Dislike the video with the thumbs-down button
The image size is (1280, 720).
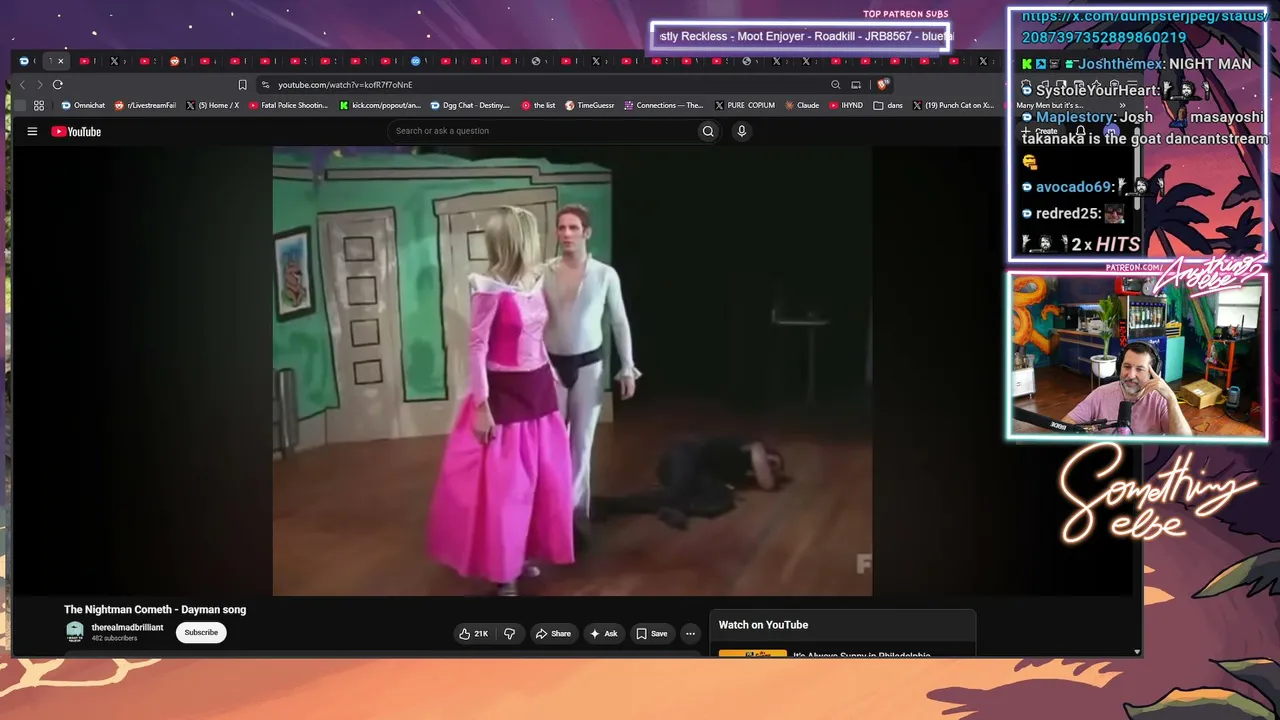509,633
